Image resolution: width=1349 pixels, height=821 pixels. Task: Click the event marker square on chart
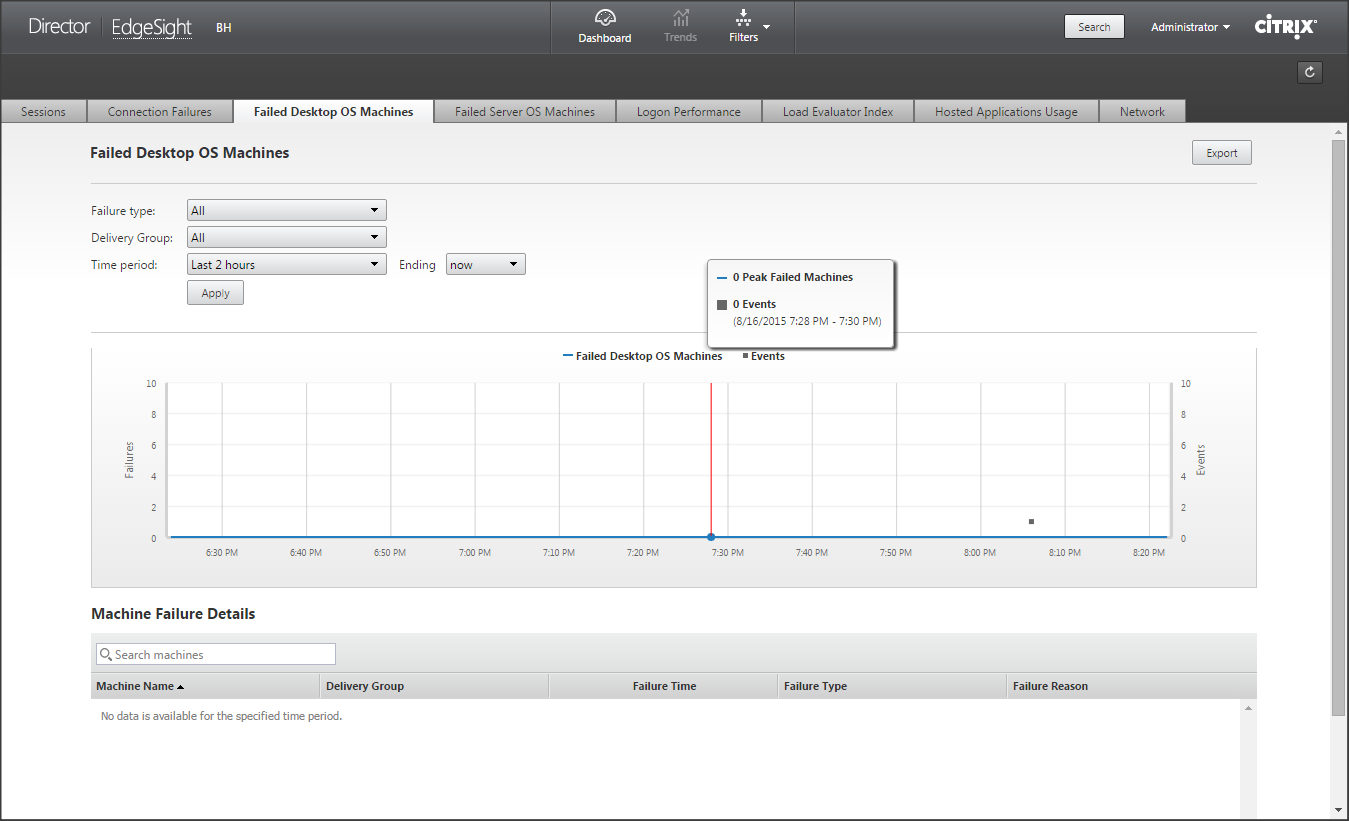[1031, 521]
